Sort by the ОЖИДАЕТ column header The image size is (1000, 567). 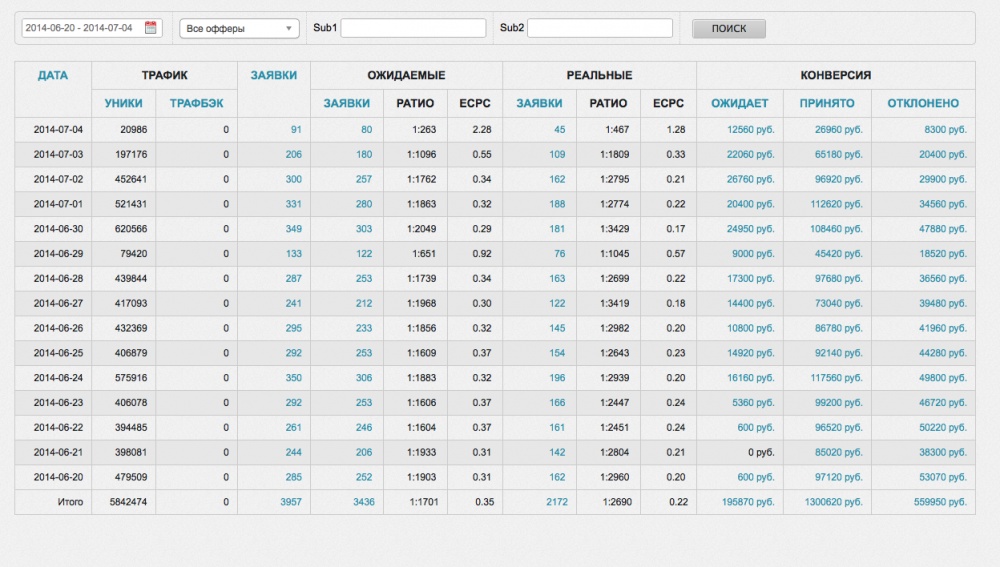point(740,103)
